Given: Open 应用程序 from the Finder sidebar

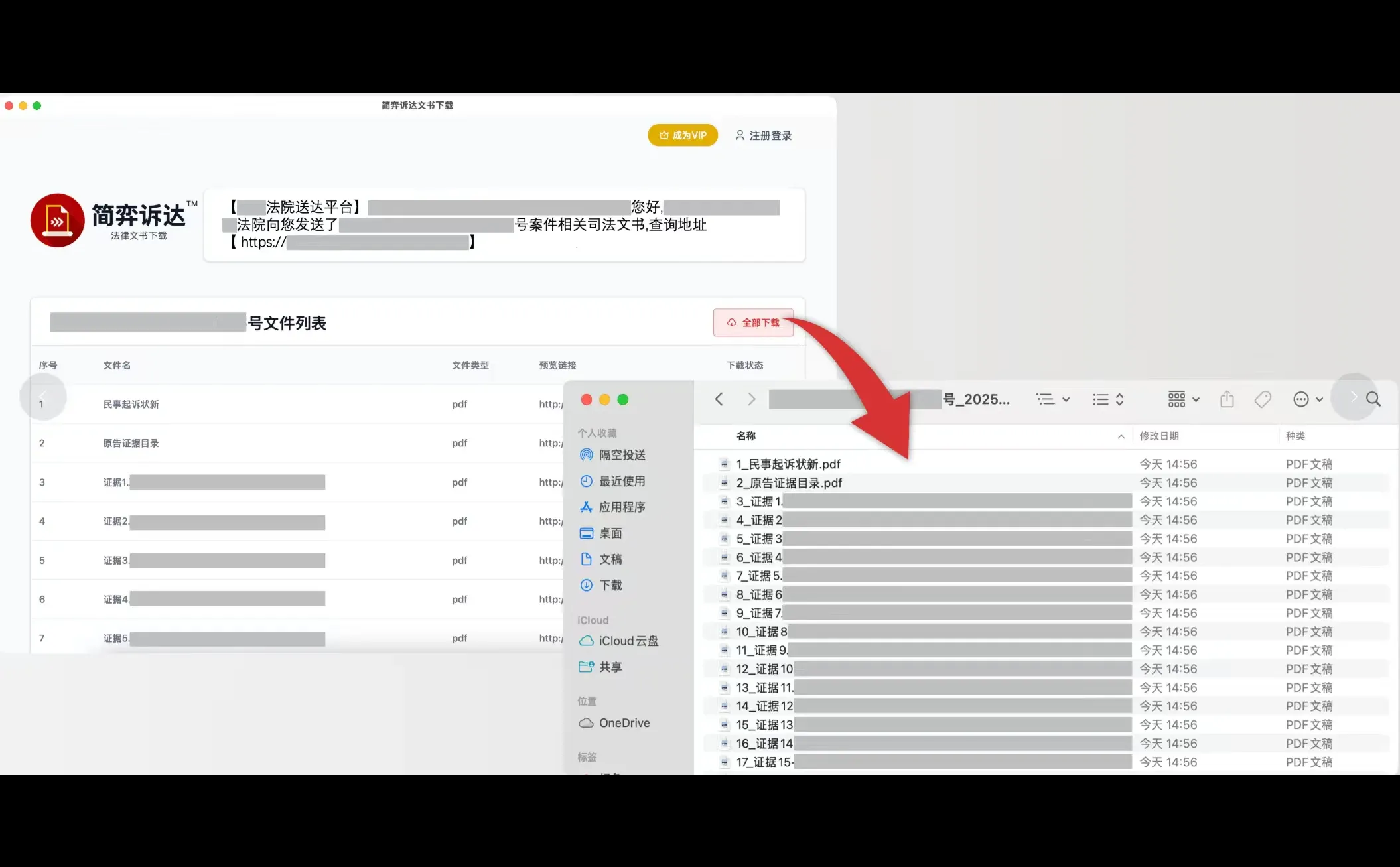Looking at the screenshot, I should (x=621, y=507).
